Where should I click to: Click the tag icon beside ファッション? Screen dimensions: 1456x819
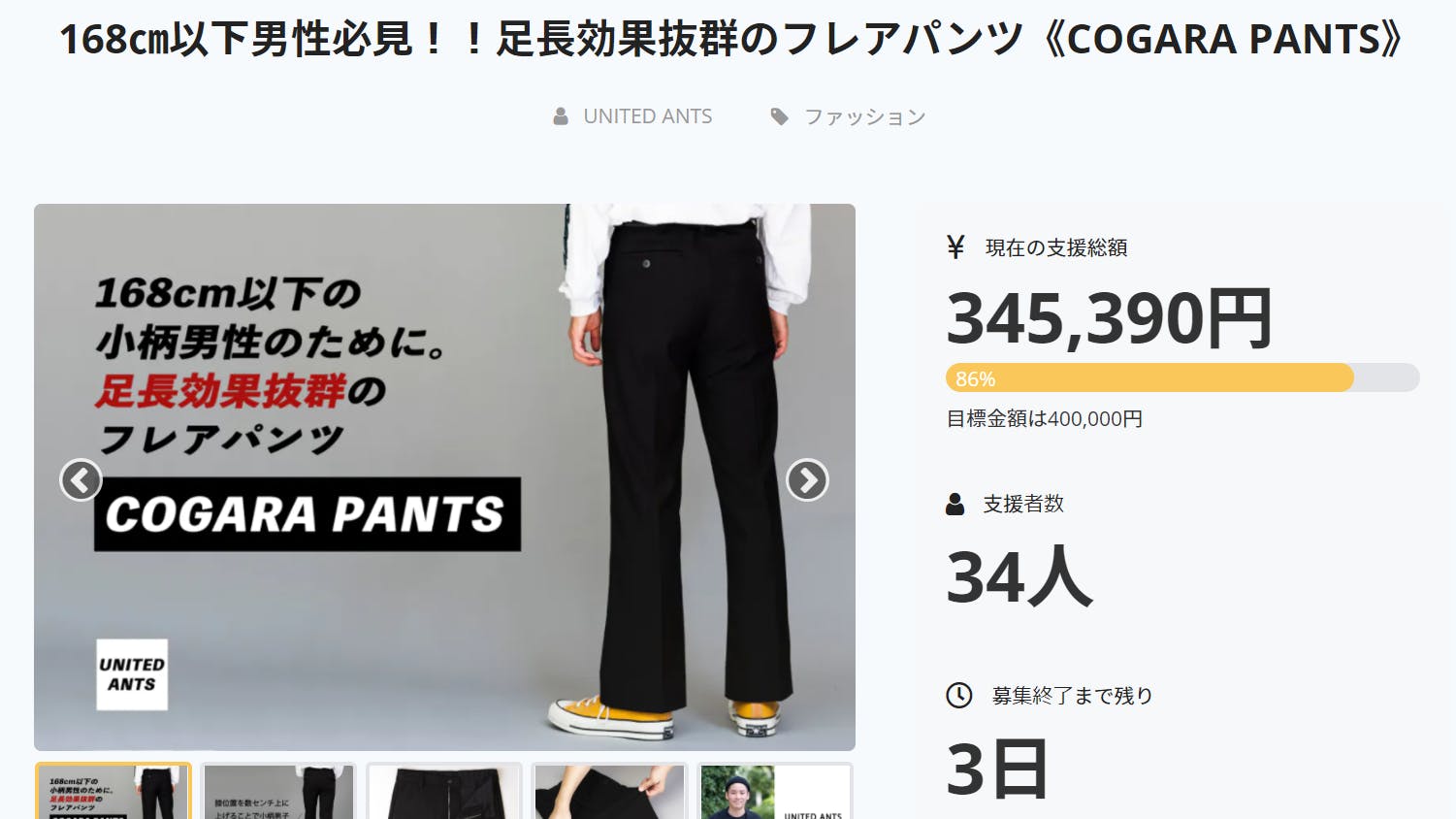[x=779, y=116]
